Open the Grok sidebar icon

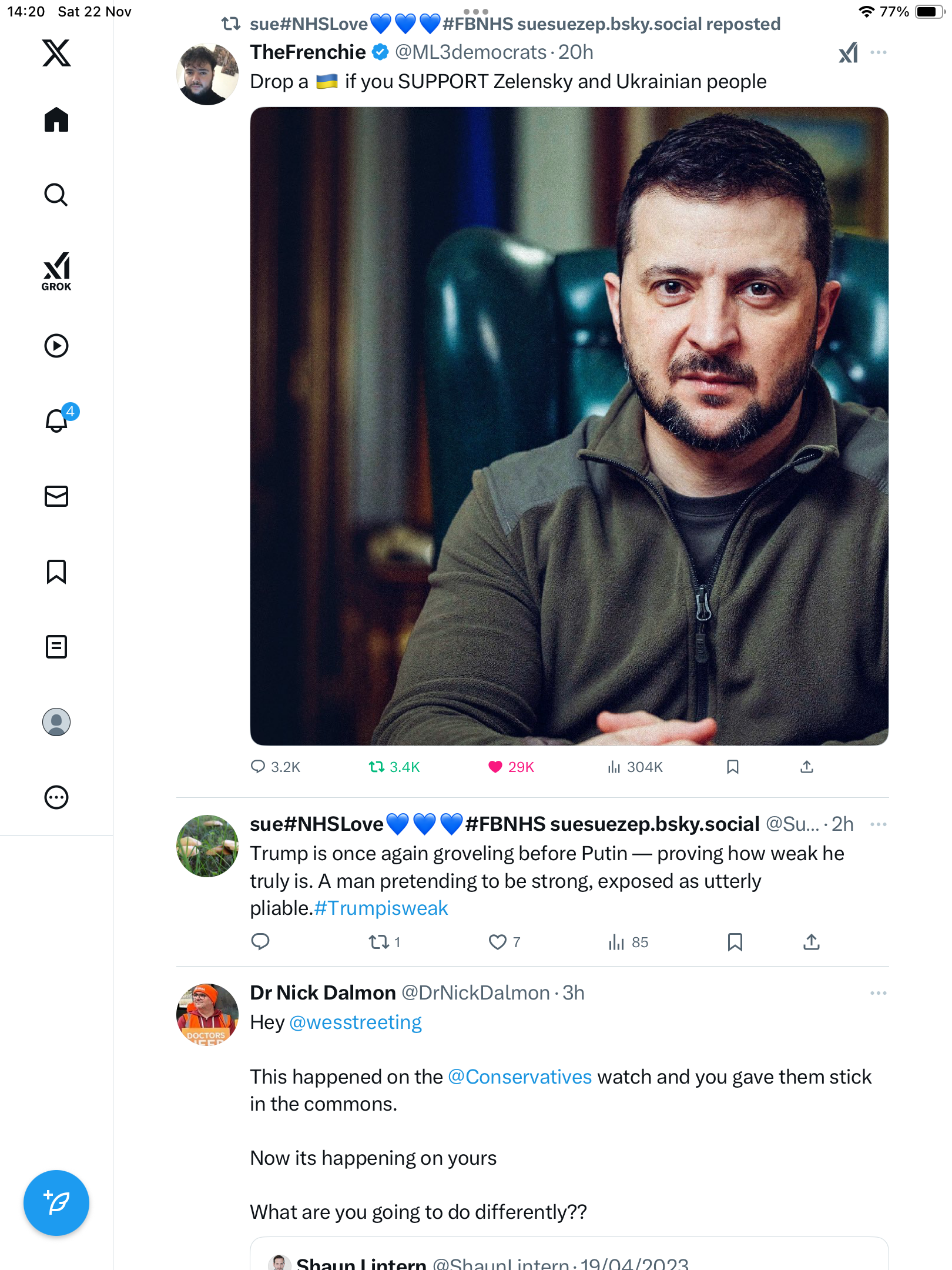[x=56, y=271]
